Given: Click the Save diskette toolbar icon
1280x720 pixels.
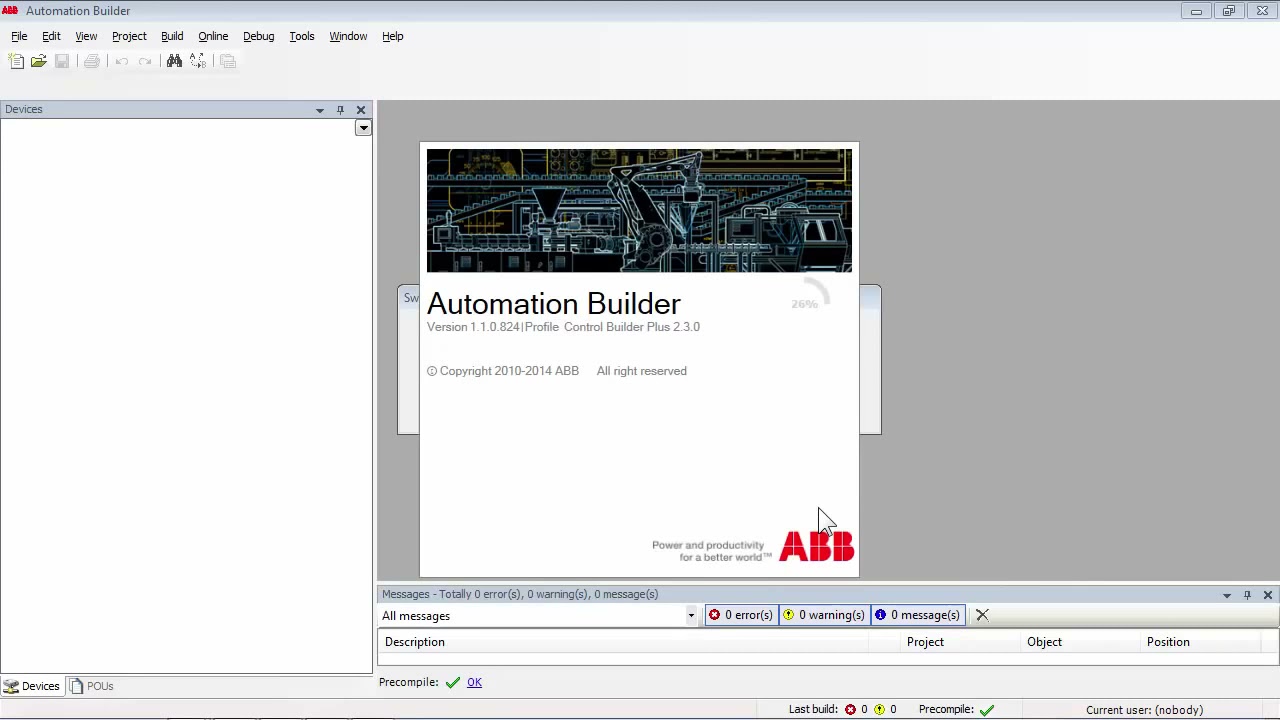Looking at the screenshot, I should [62, 61].
